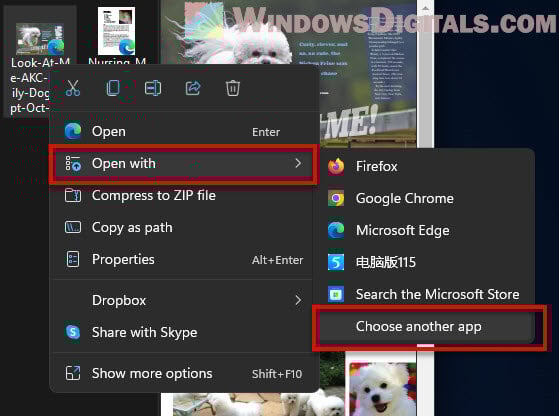Click the Microsoft Store icon

336,294
